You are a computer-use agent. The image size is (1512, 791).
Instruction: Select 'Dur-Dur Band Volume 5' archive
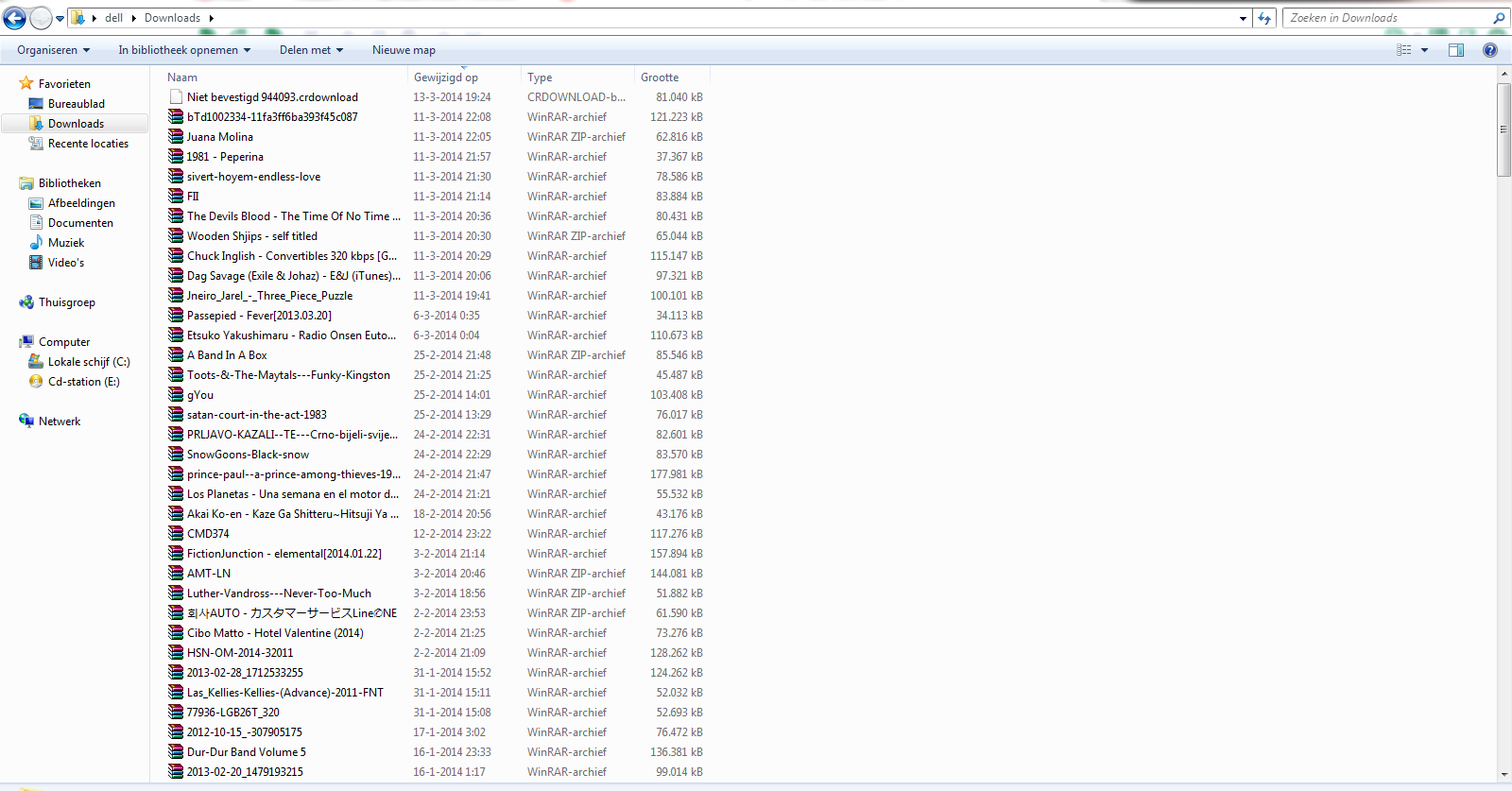246,752
